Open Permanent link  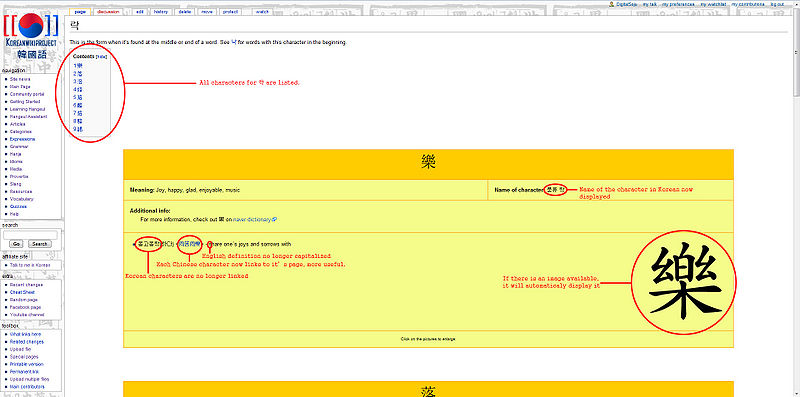coord(24,371)
